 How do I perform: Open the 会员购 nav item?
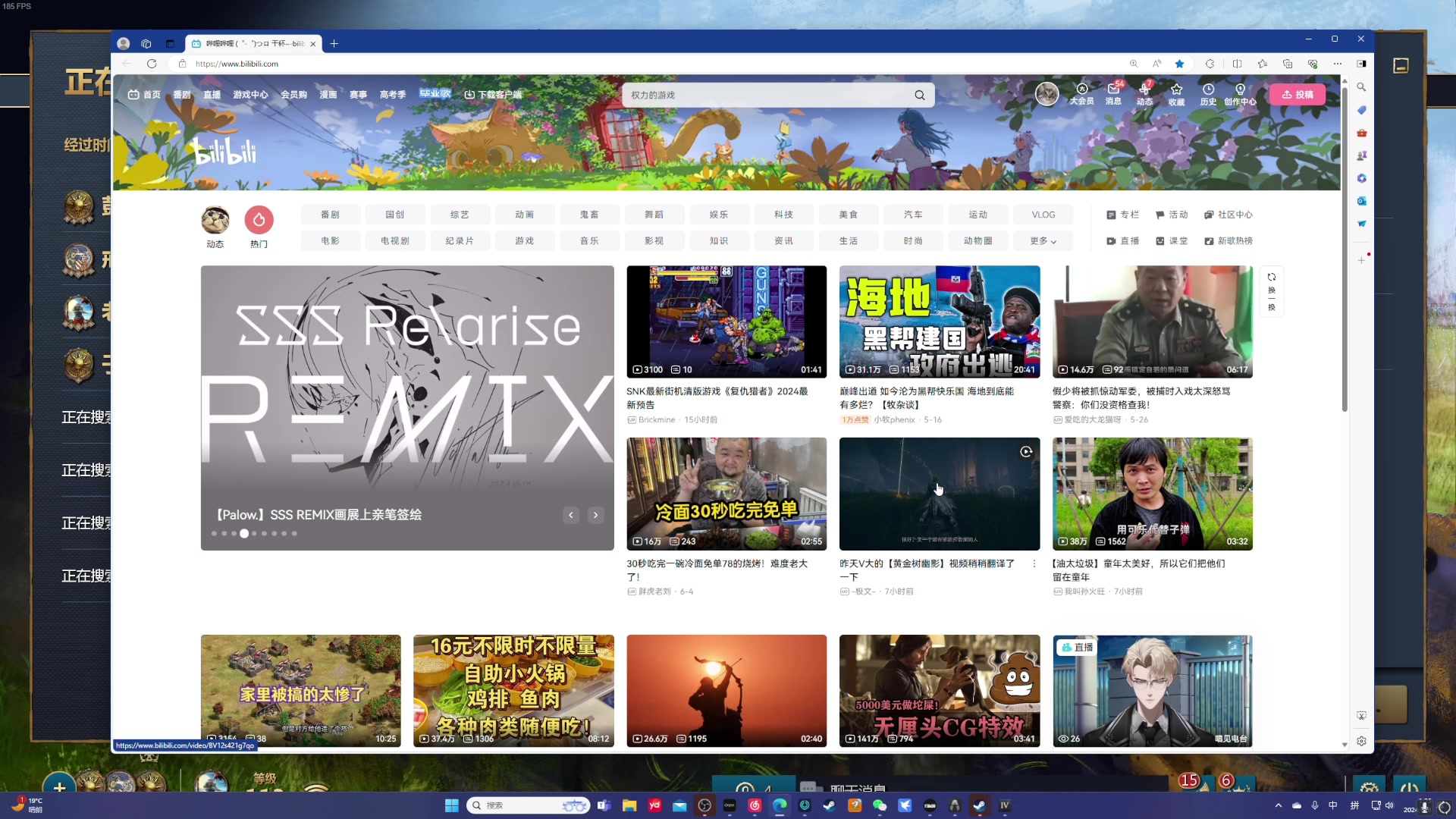click(x=293, y=95)
